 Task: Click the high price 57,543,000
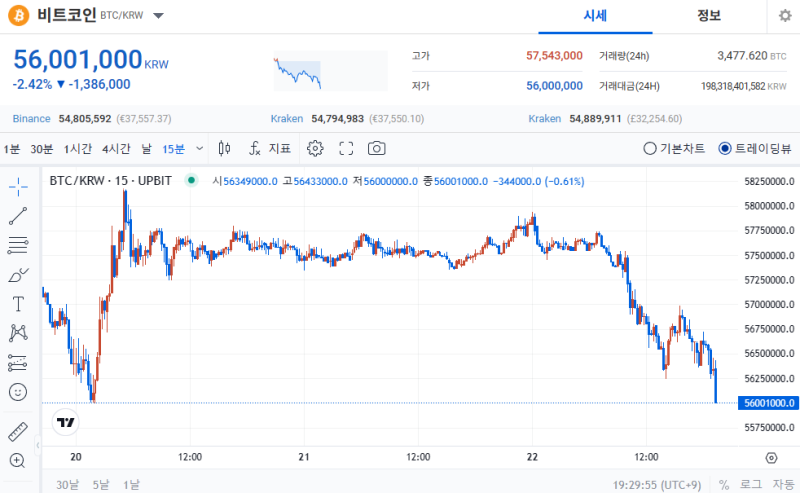coord(554,56)
